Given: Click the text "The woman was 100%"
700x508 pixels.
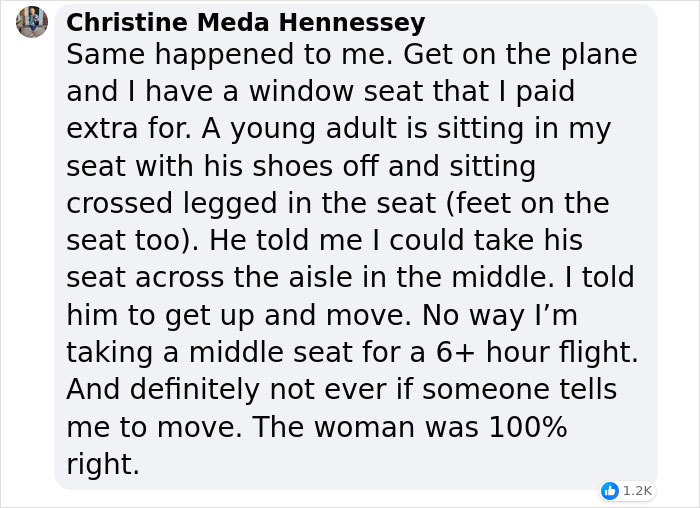Looking at the screenshot, I should pyautogui.click(x=410, y=427).
